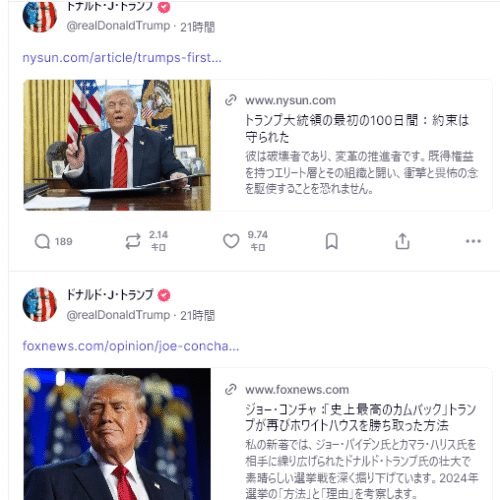Click the @realDonaldTrump handle on second post

118,315
